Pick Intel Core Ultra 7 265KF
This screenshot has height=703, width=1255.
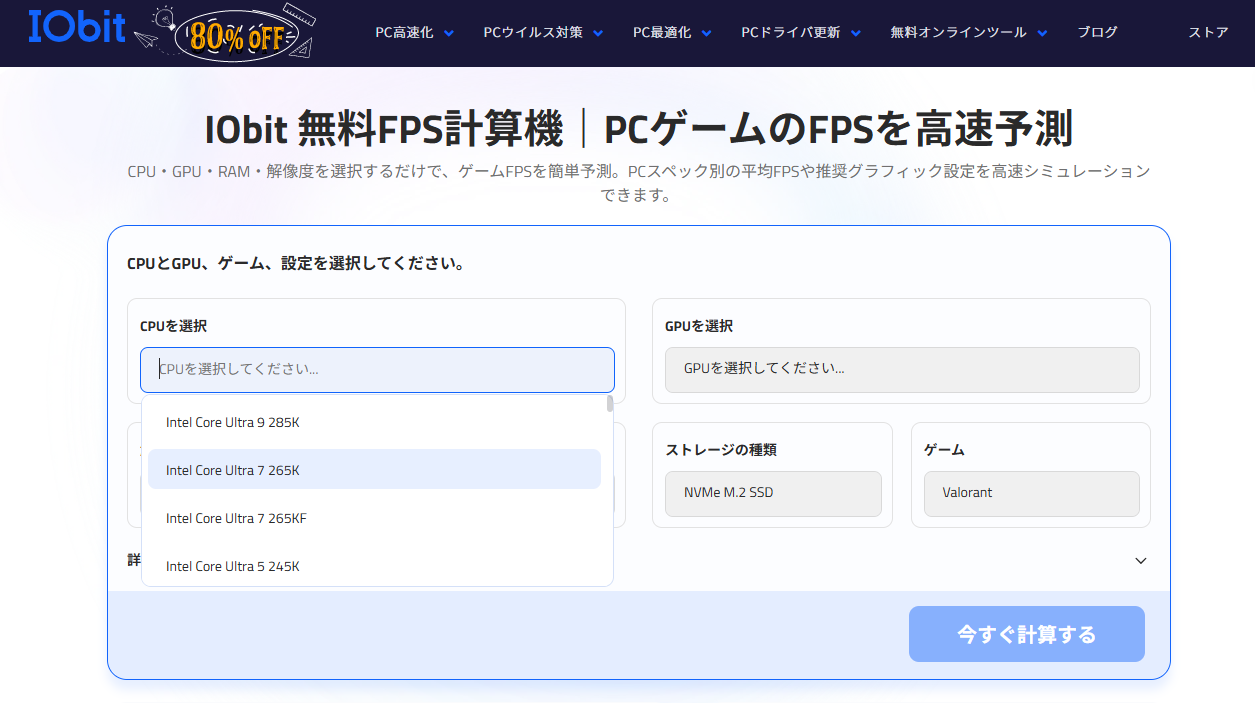tap(374, 518)
